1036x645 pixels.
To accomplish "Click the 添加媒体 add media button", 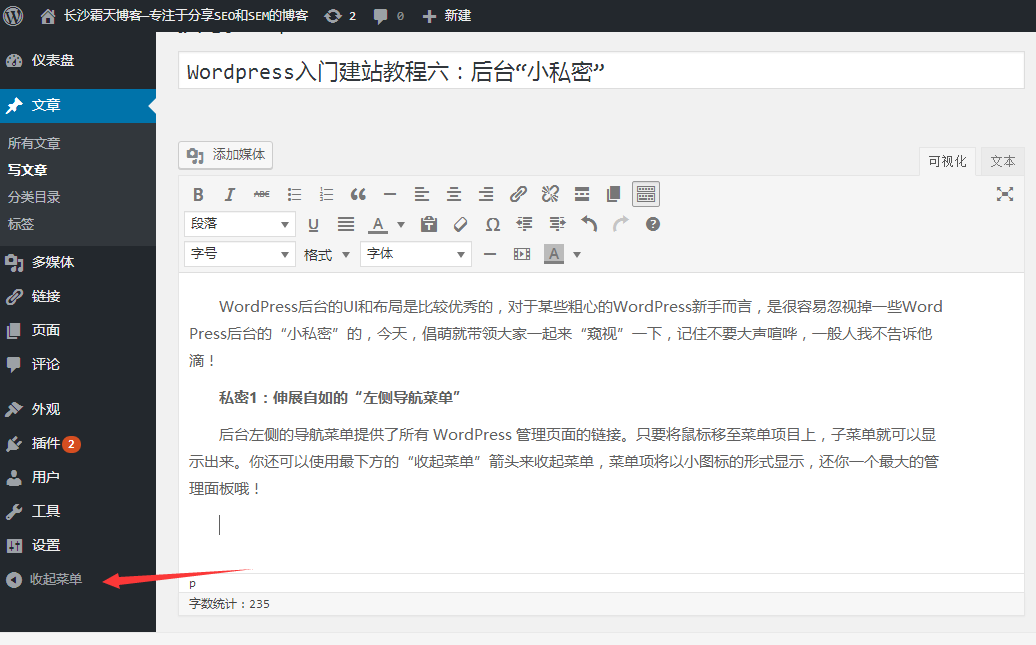I will click(x=225, y=155).
